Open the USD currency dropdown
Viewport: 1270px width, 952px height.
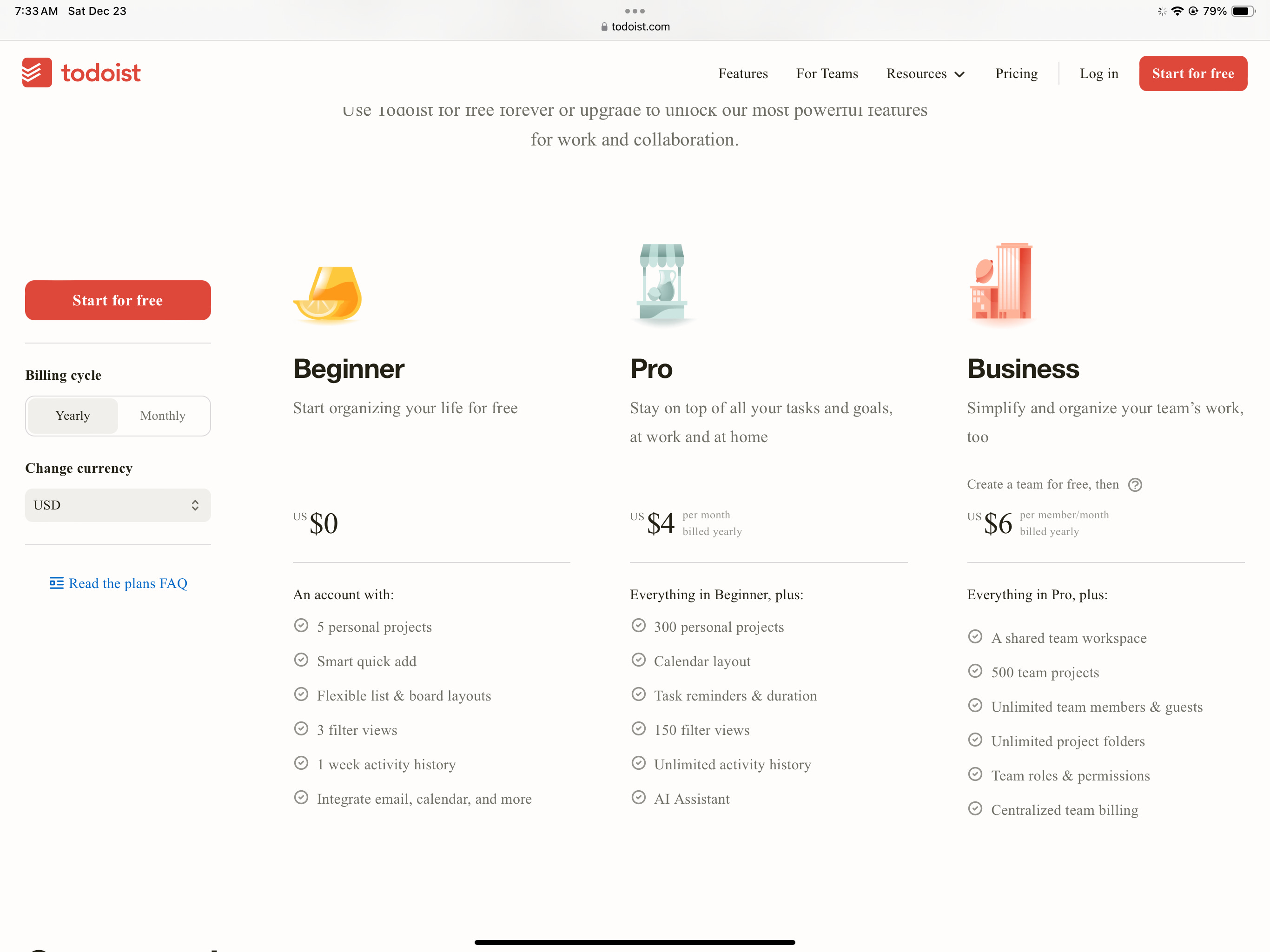tap(118, 505)
